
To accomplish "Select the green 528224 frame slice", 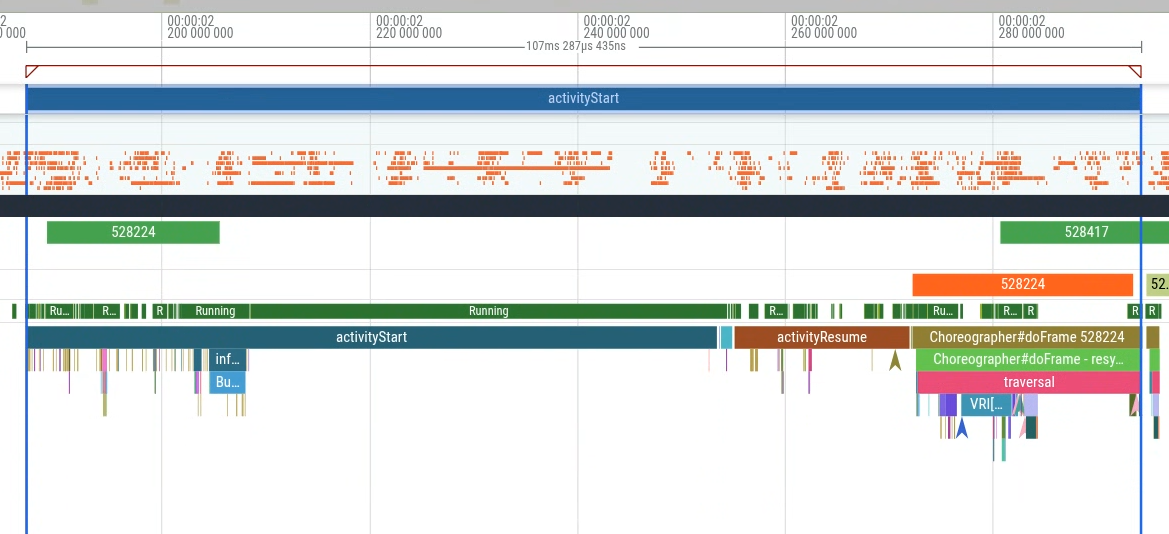I will [133, 232].
